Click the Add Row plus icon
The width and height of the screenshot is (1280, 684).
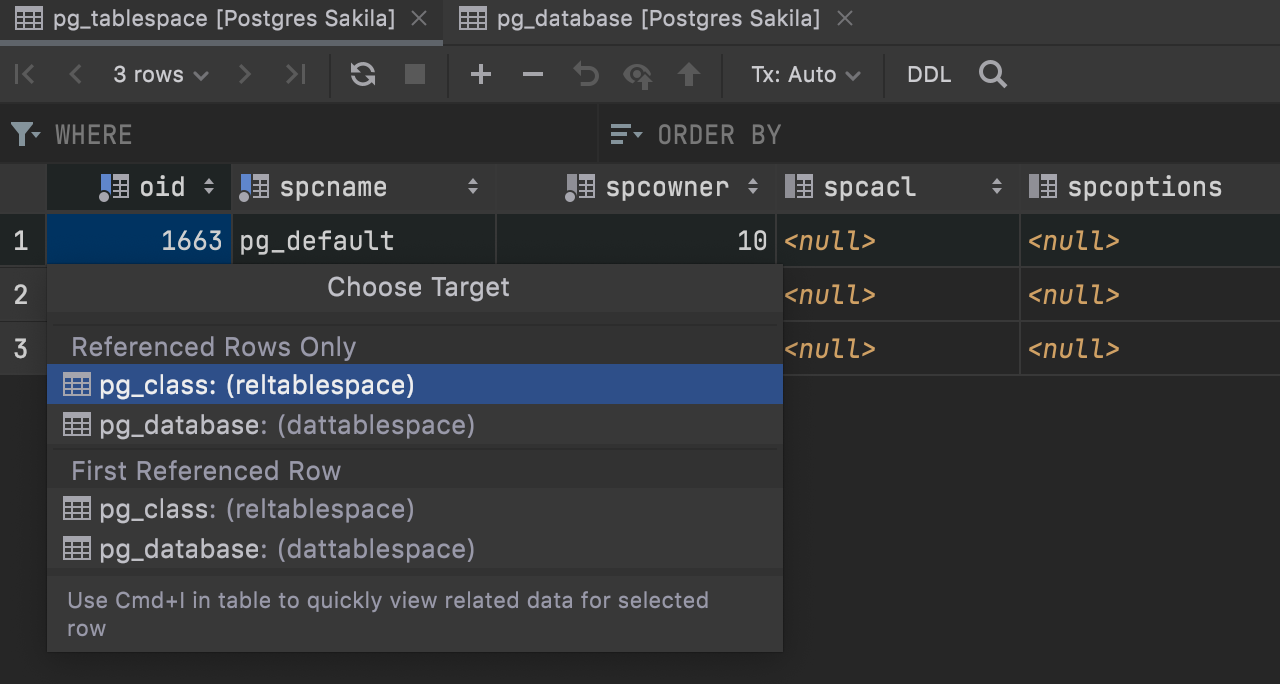[x=481, y=74]
